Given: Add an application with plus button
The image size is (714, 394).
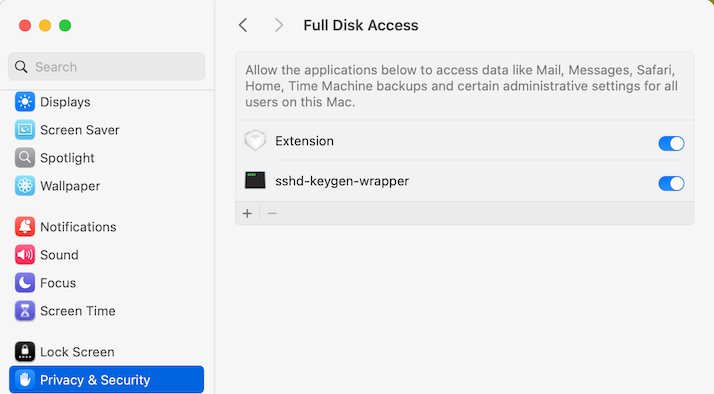Looking at the screenshot, I should click(247, 213).
